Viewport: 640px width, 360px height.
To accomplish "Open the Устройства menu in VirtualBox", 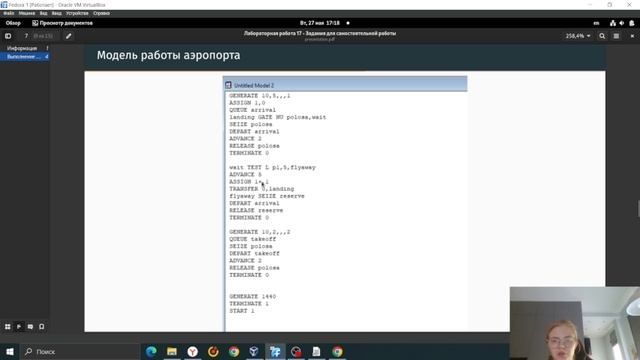I will click(77, 13).
